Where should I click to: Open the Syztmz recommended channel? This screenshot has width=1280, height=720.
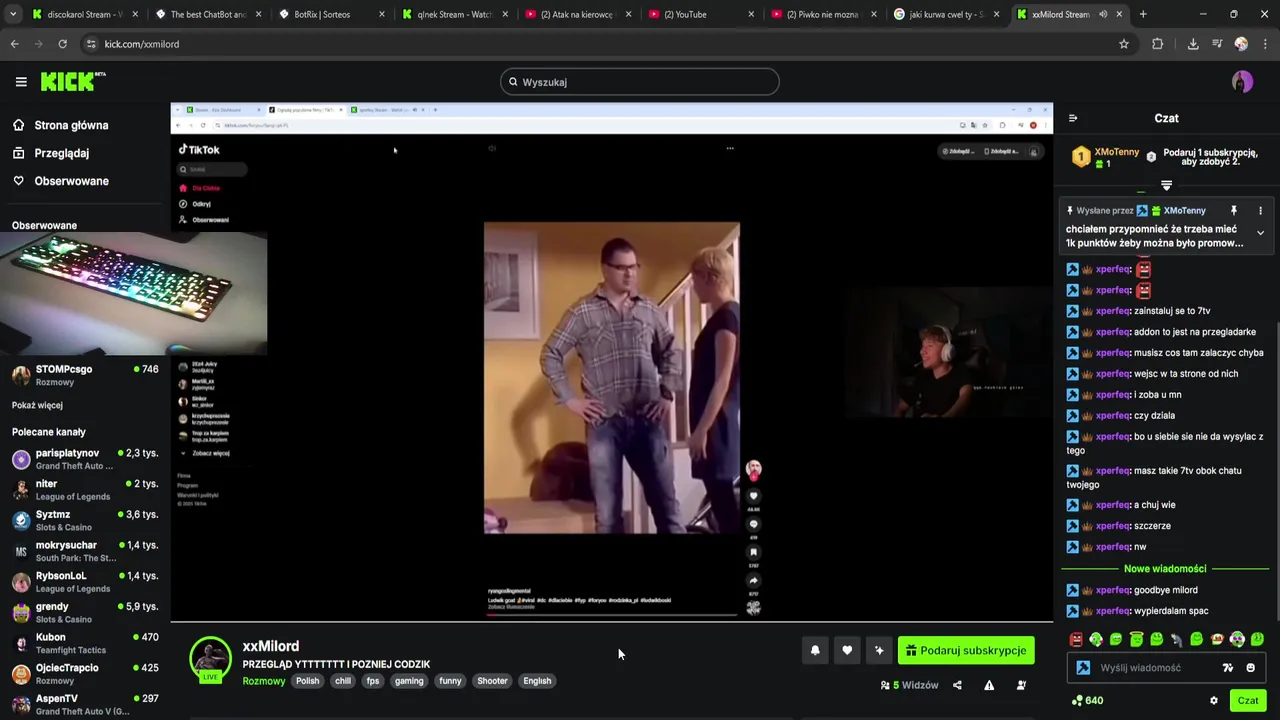[85, 520]
